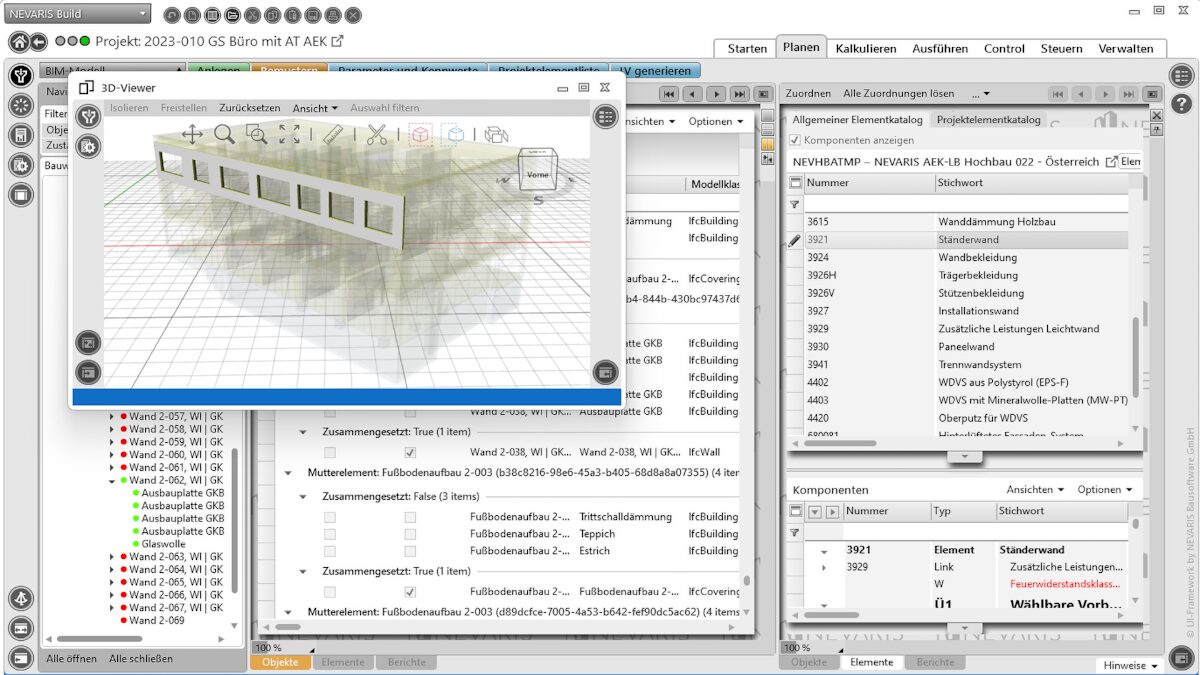Open the NEVARIS Build dropdown

pyautogui.click(x=78, y=14)
